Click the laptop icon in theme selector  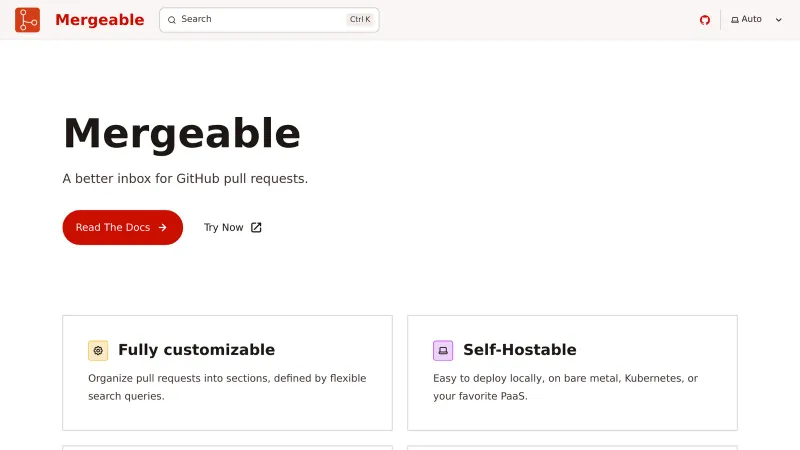click(x=735, y=20)
